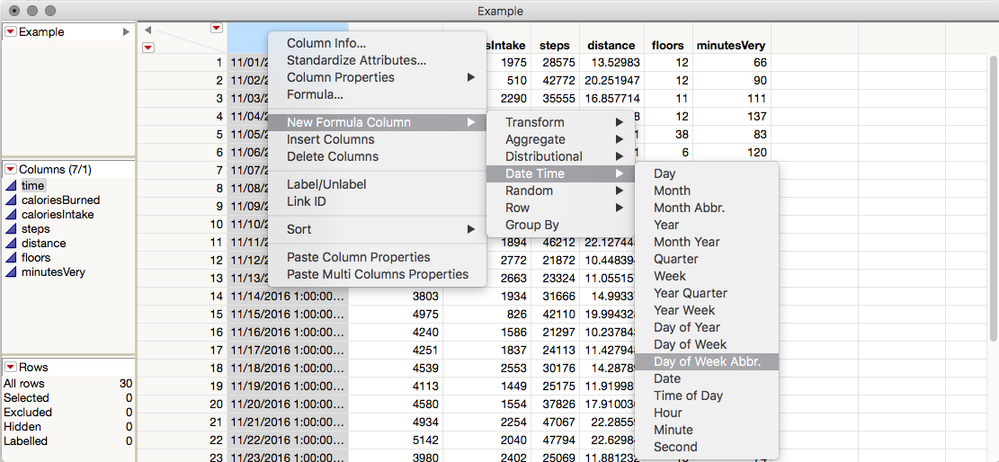
Task: Click the gray left arrow in the table corner
Action: coord(148,30)
